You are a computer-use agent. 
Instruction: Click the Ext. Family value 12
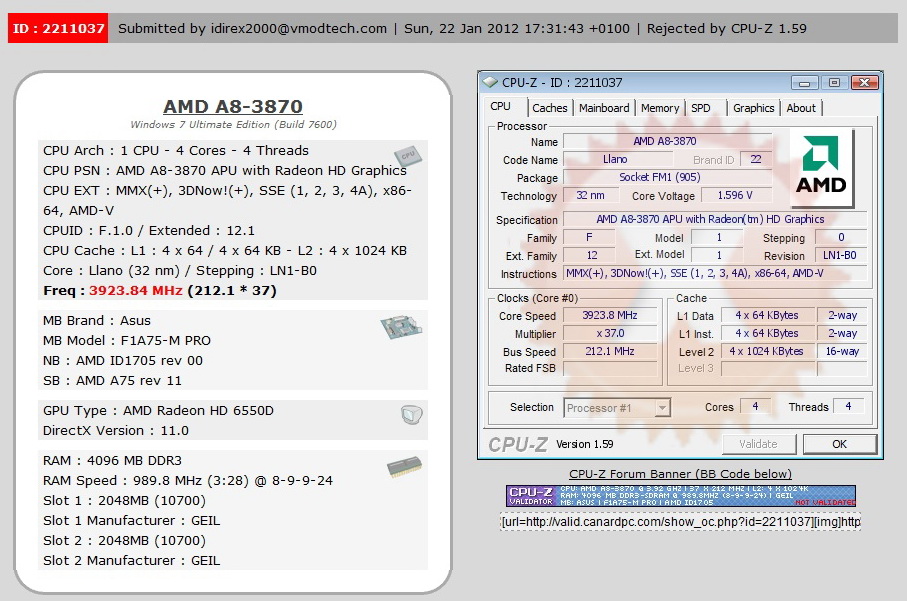click(x=590, y=255)
